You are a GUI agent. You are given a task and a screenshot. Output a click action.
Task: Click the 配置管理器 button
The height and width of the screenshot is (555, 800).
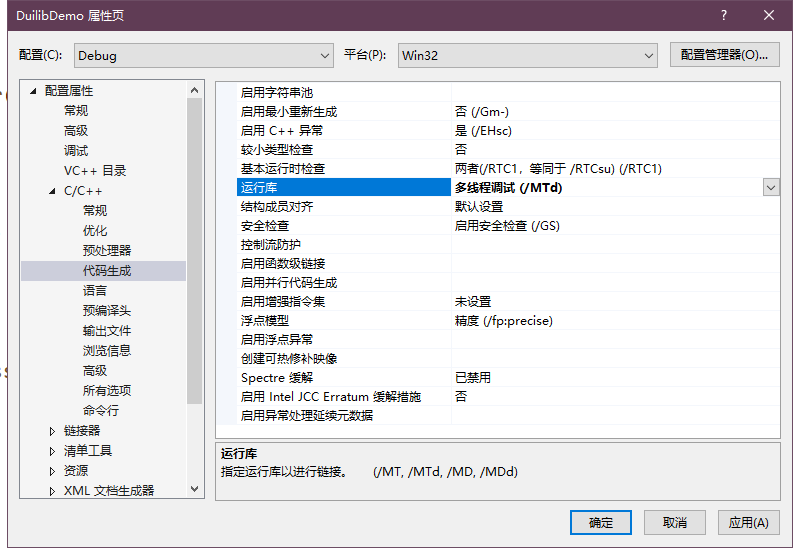724,55
